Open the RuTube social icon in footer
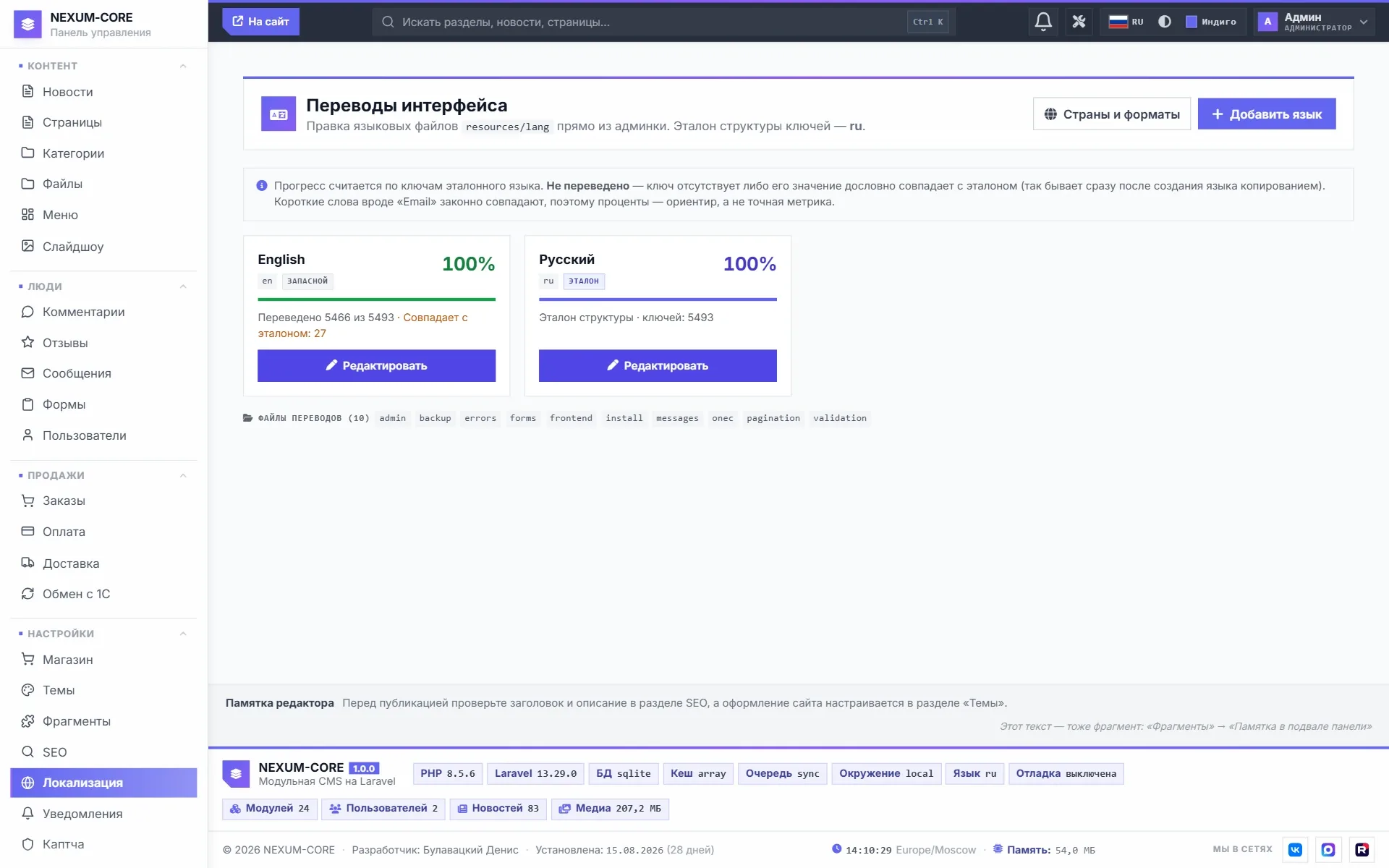The image size is (1389, 868). pos(1362,850)
